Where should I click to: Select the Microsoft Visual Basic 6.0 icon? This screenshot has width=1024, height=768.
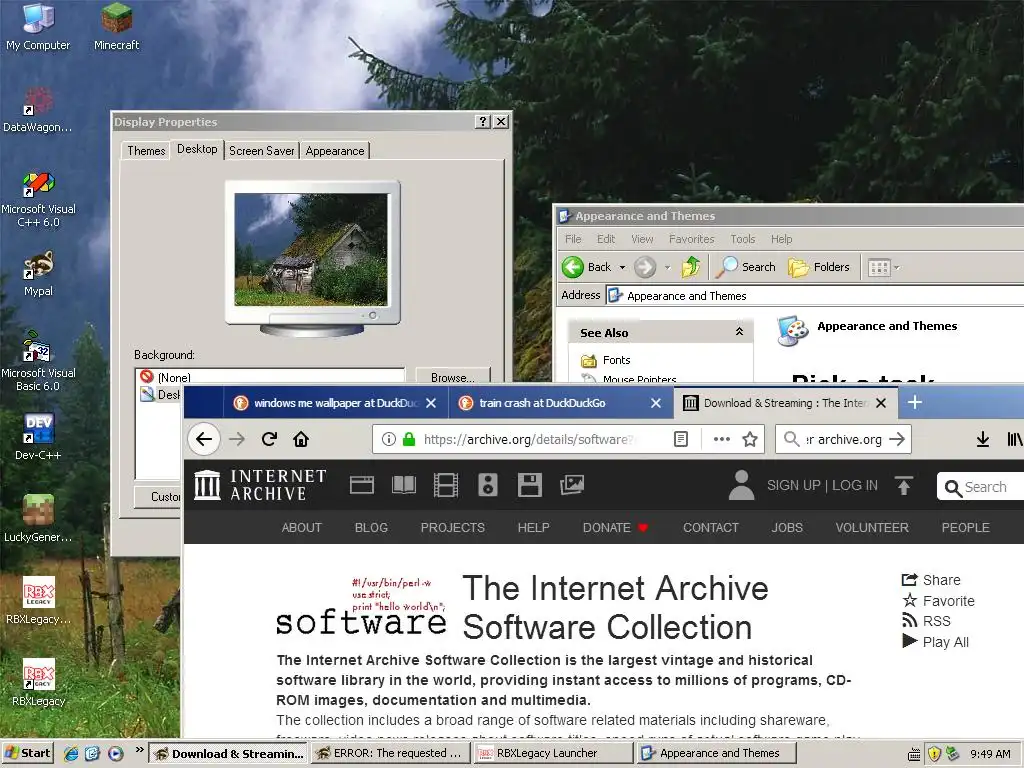[38, 361]
